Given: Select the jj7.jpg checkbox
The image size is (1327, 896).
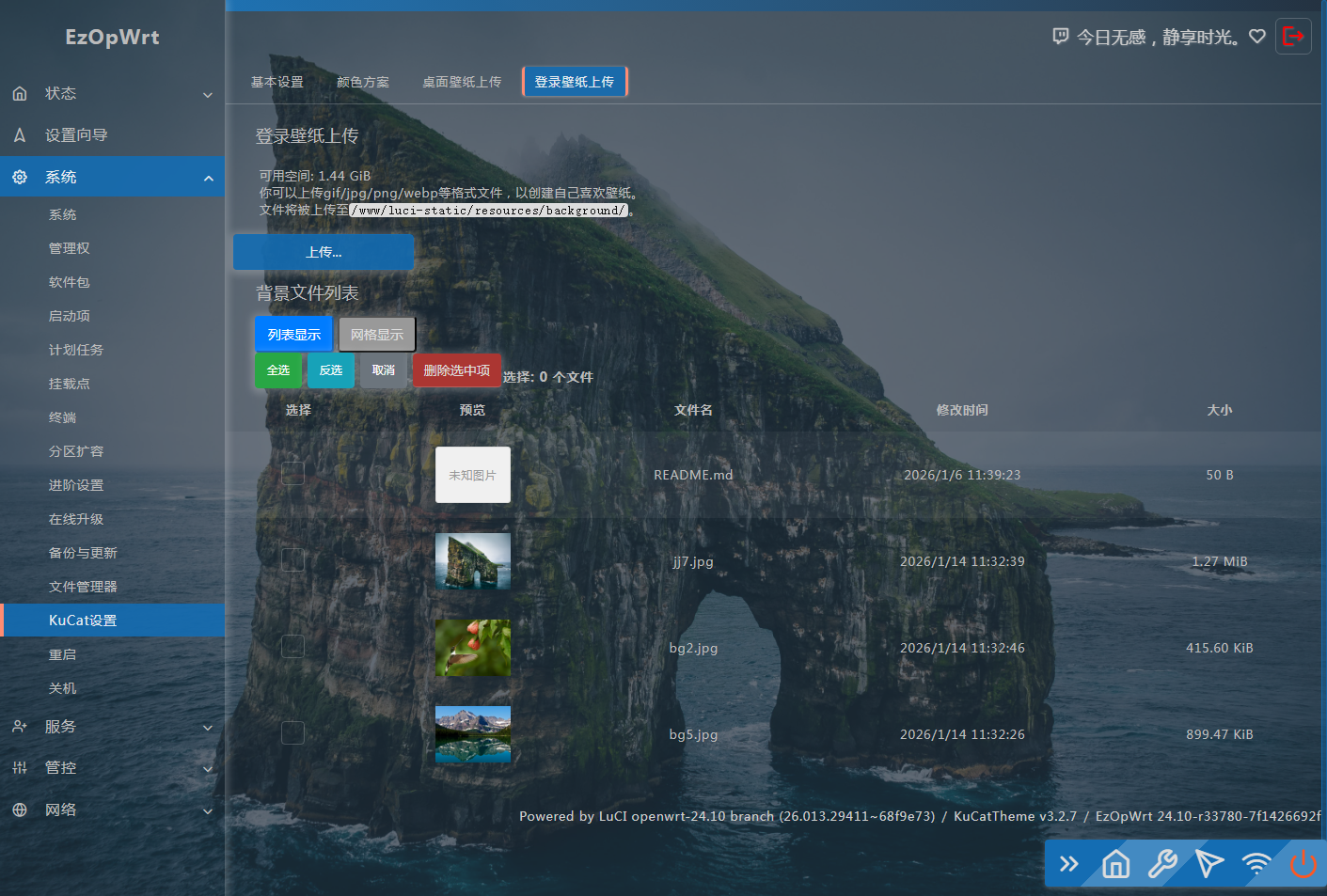Looking at the screenshot, I should pyautogui.click(x=292, y=559).
